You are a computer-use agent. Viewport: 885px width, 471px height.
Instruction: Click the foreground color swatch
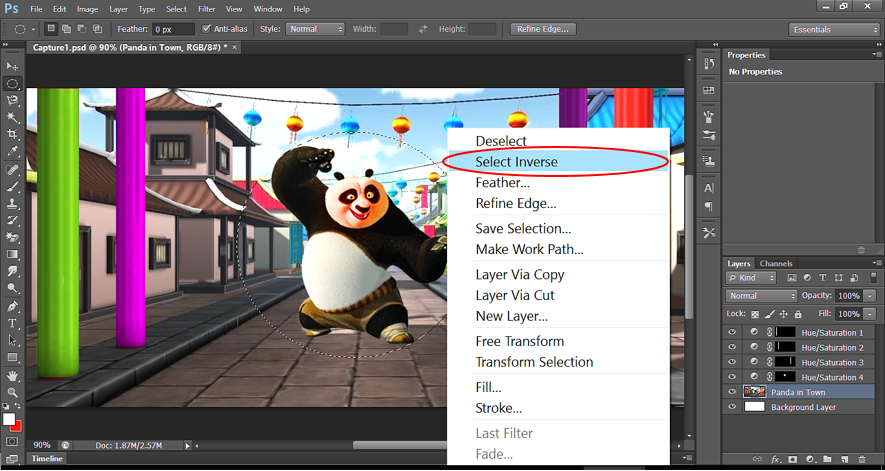click(8, 420)
